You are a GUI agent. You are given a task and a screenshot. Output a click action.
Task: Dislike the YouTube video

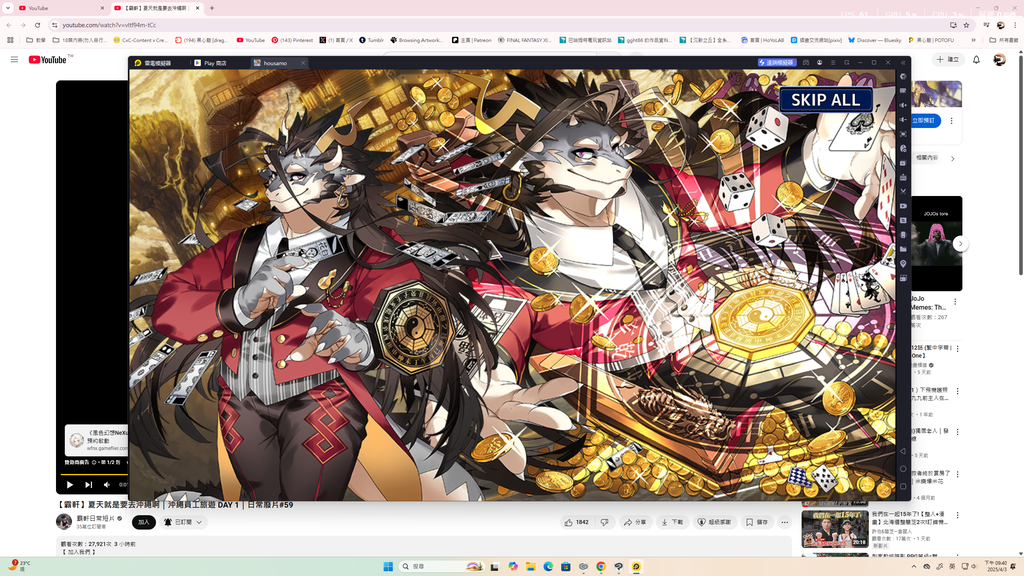tap(605, 522)
